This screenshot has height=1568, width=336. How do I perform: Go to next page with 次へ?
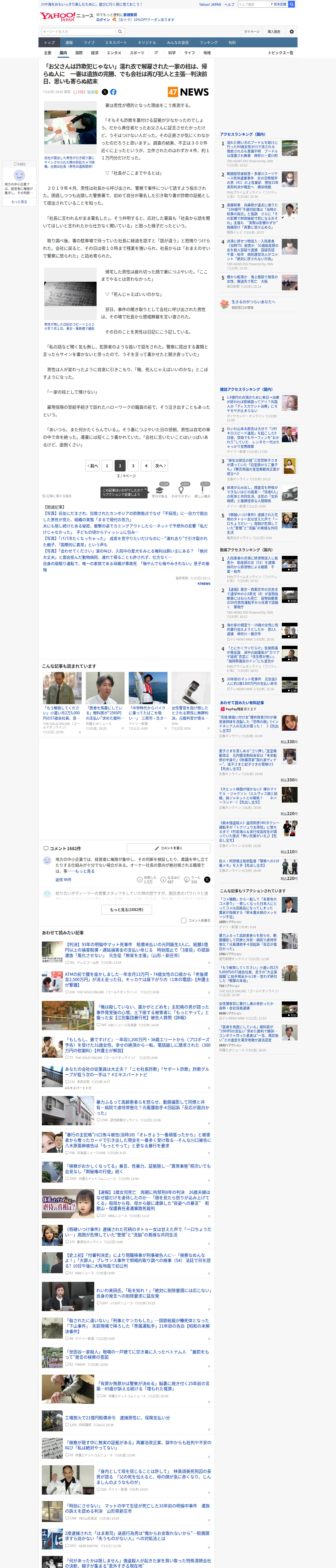click(160, 466)
